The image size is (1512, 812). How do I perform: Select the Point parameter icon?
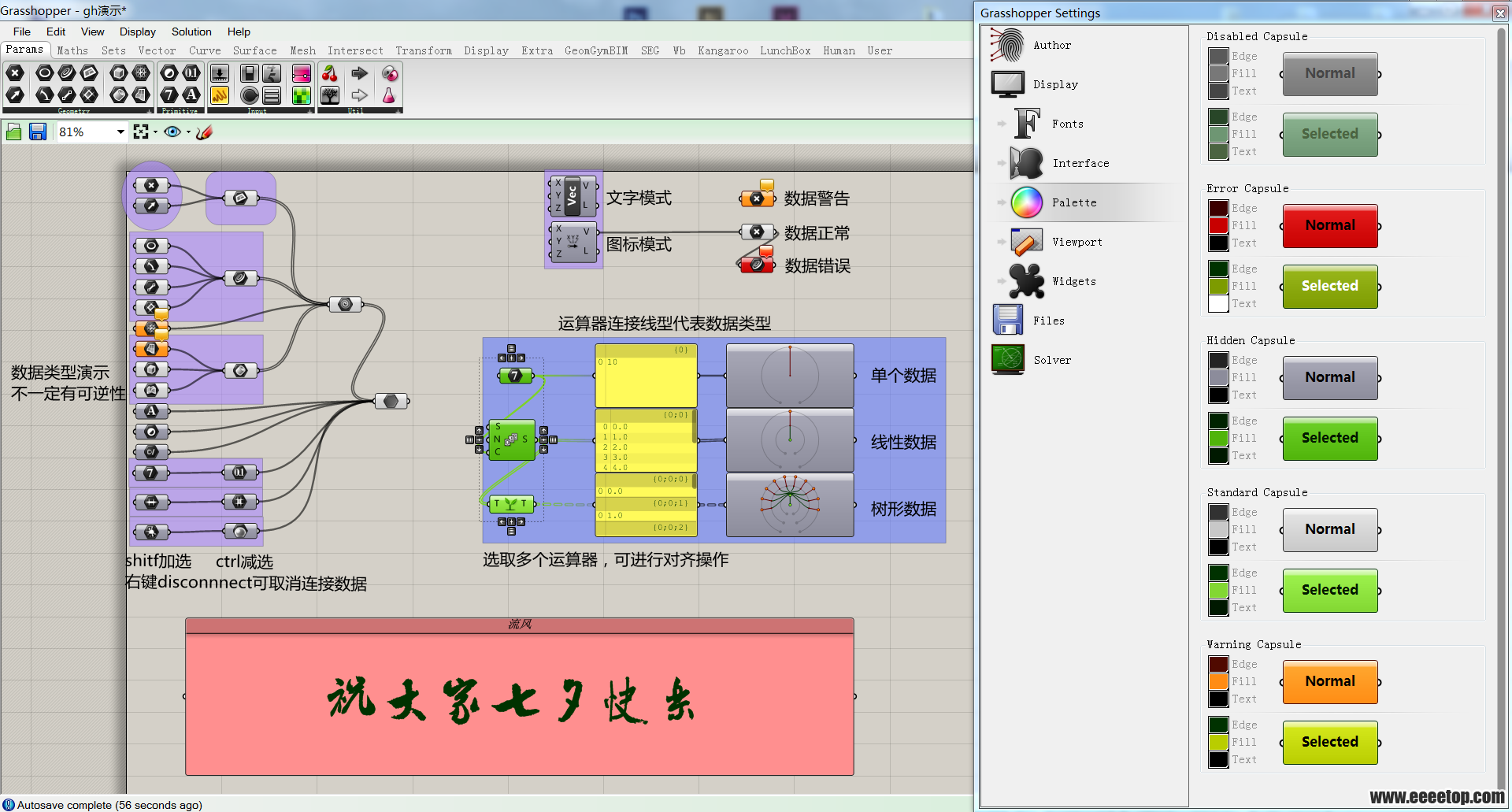15,73
